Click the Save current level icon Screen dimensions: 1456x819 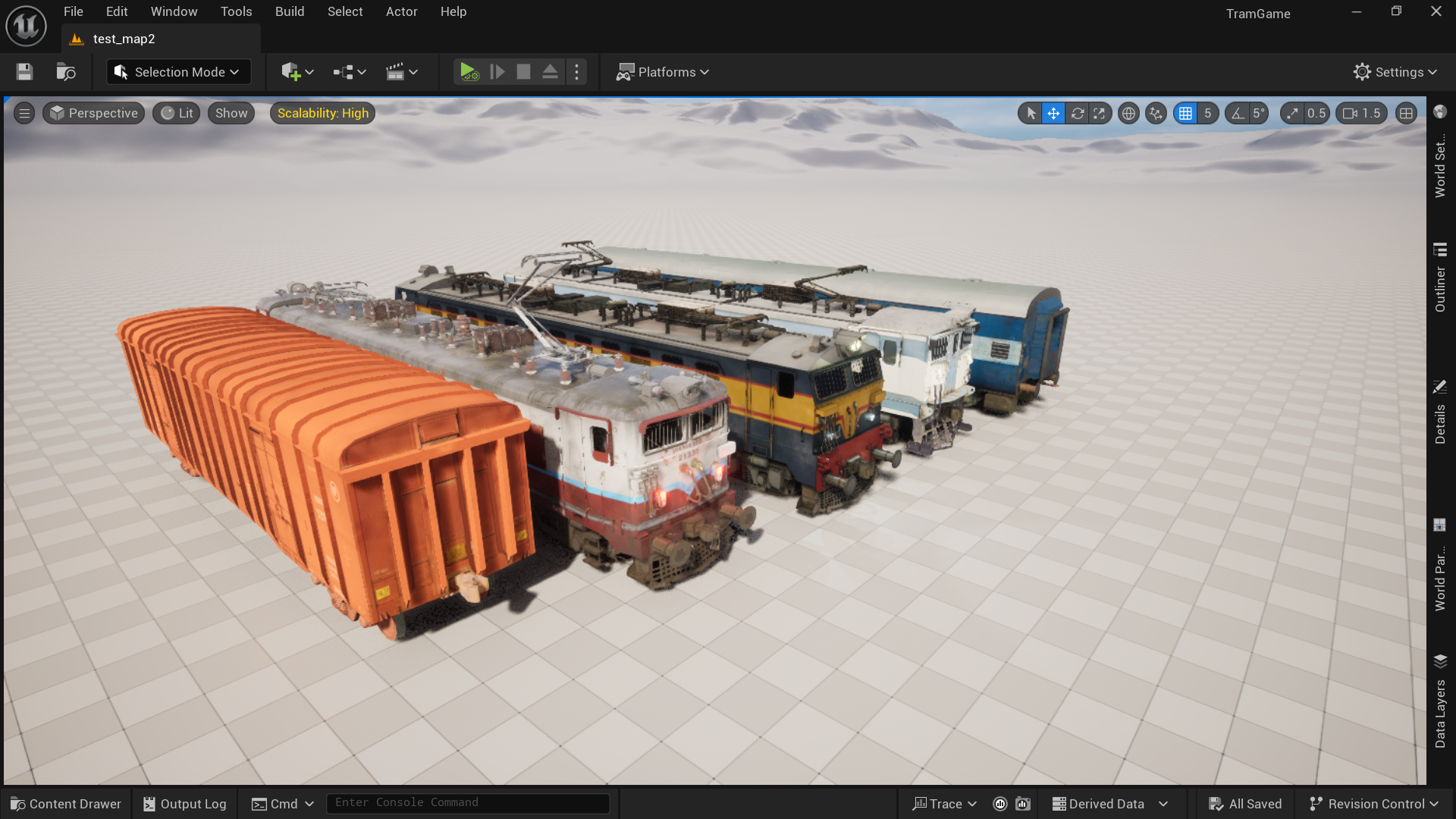pos(24,72)
